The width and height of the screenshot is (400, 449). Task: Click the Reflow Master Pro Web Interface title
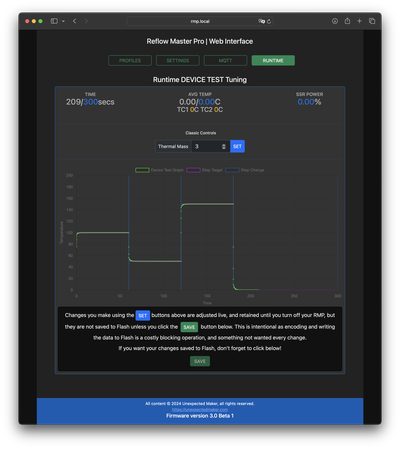coord(200,41)
